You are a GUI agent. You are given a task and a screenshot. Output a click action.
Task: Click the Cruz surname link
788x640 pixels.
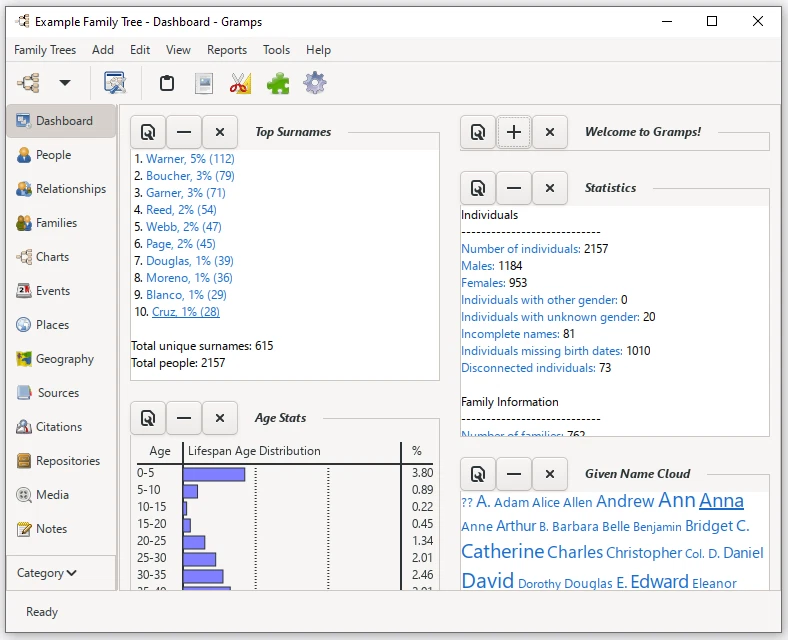(186, 312)
